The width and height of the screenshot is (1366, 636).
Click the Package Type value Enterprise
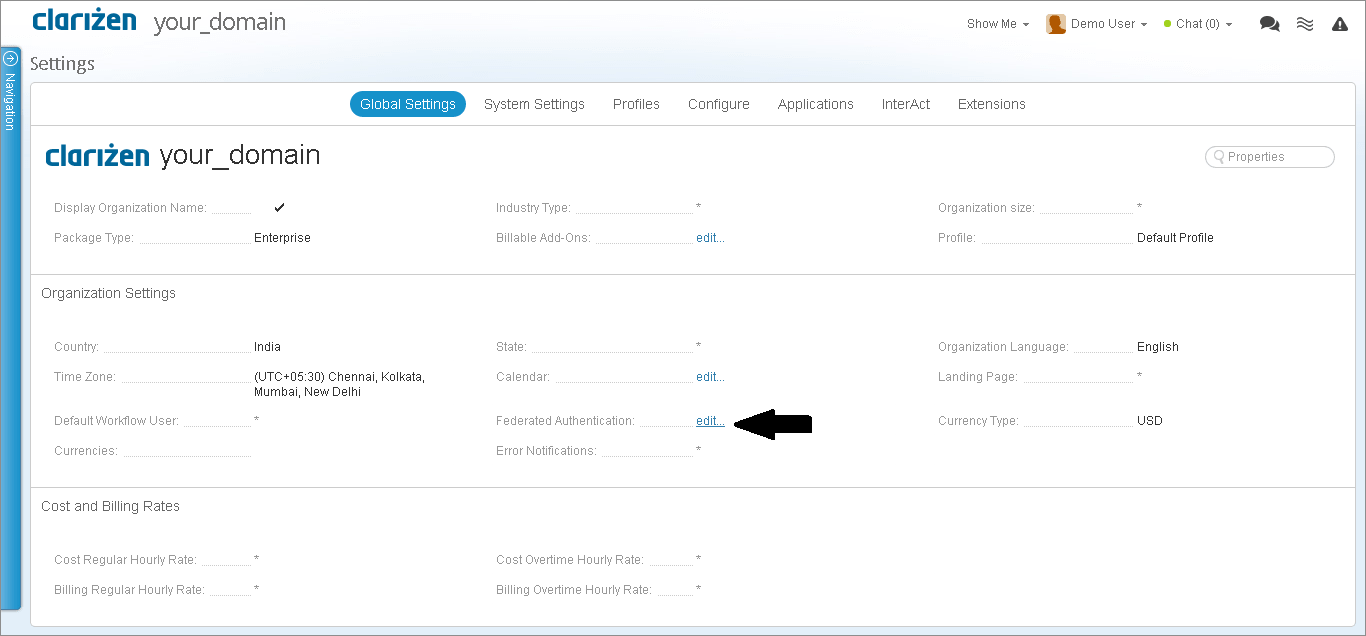click(x=282, y=238)
